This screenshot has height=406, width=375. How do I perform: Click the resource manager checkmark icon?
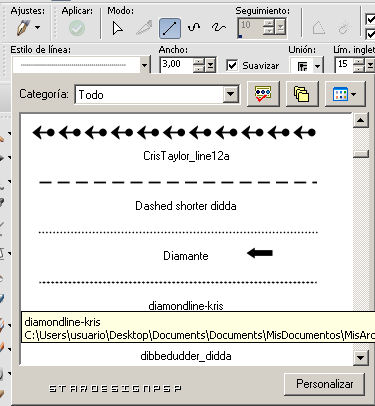pyautogui.click(x=263, y=94)
